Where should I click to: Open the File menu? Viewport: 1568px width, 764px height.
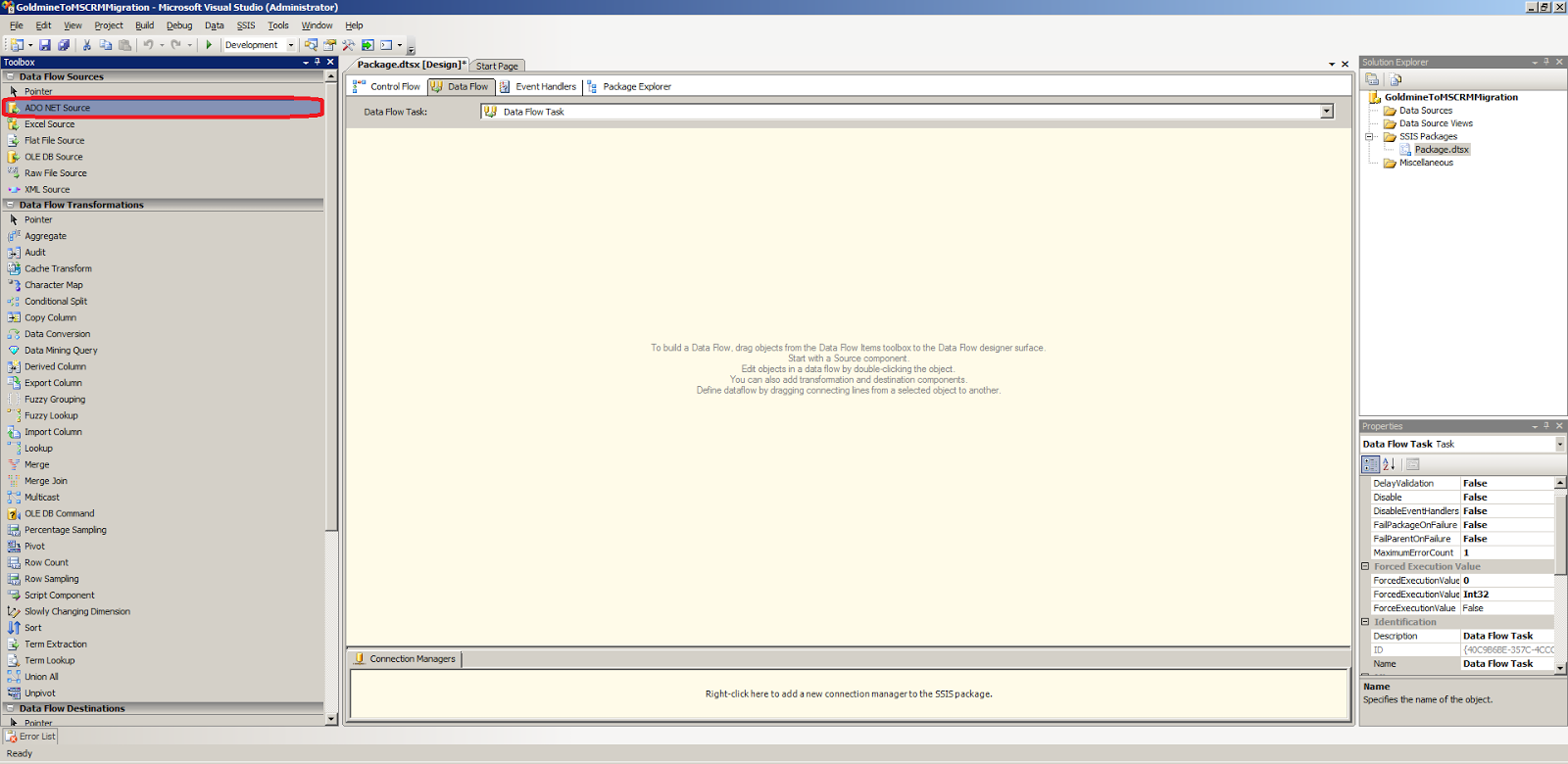tap(17, 25)
